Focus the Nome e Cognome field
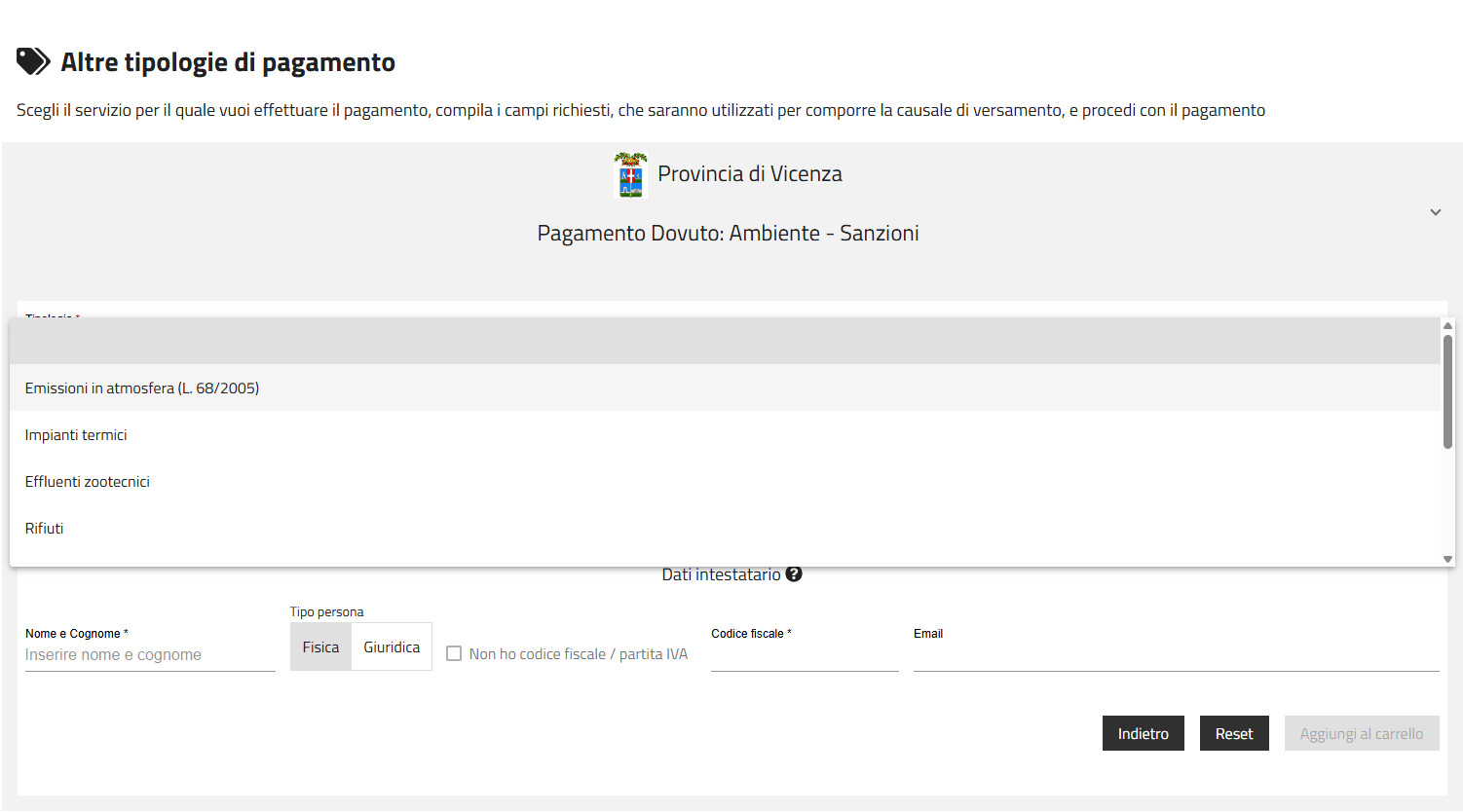Viewport: 1463px width, 812px height. point(149,653)
